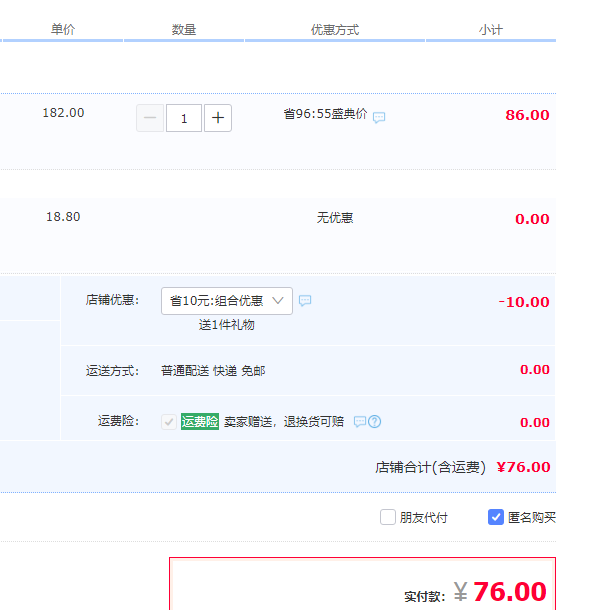Click the comment icon beside 盛典价

379,117
